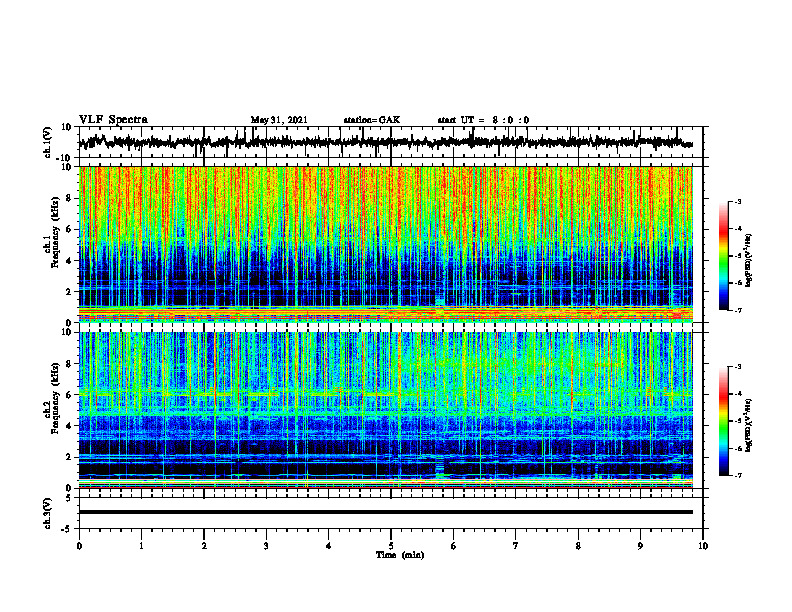The image size is (792, 612).
Task: Click the ch.2 spectrogram color bar
Action: tap(723, 421)
